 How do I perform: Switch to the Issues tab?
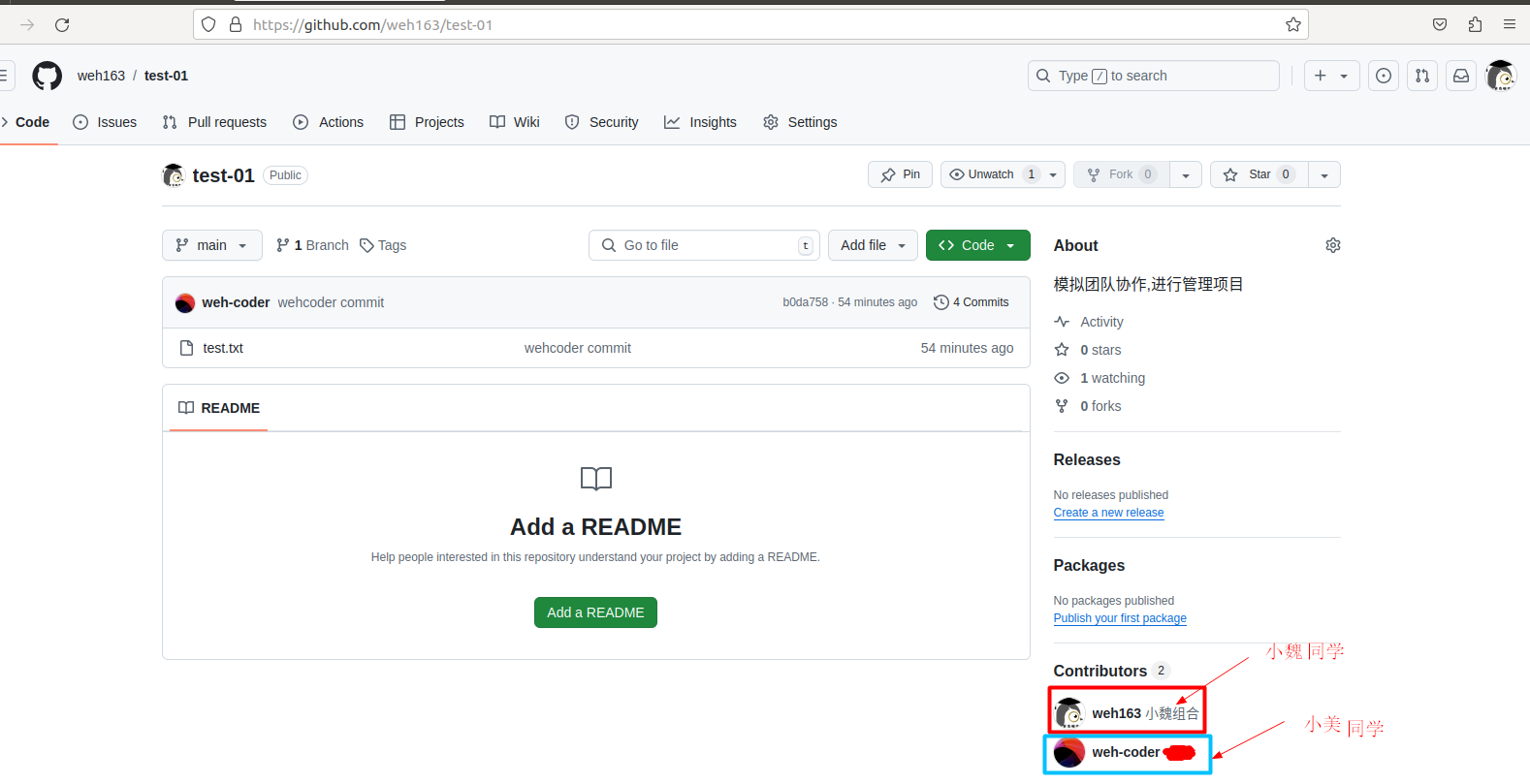coord(105,122)
